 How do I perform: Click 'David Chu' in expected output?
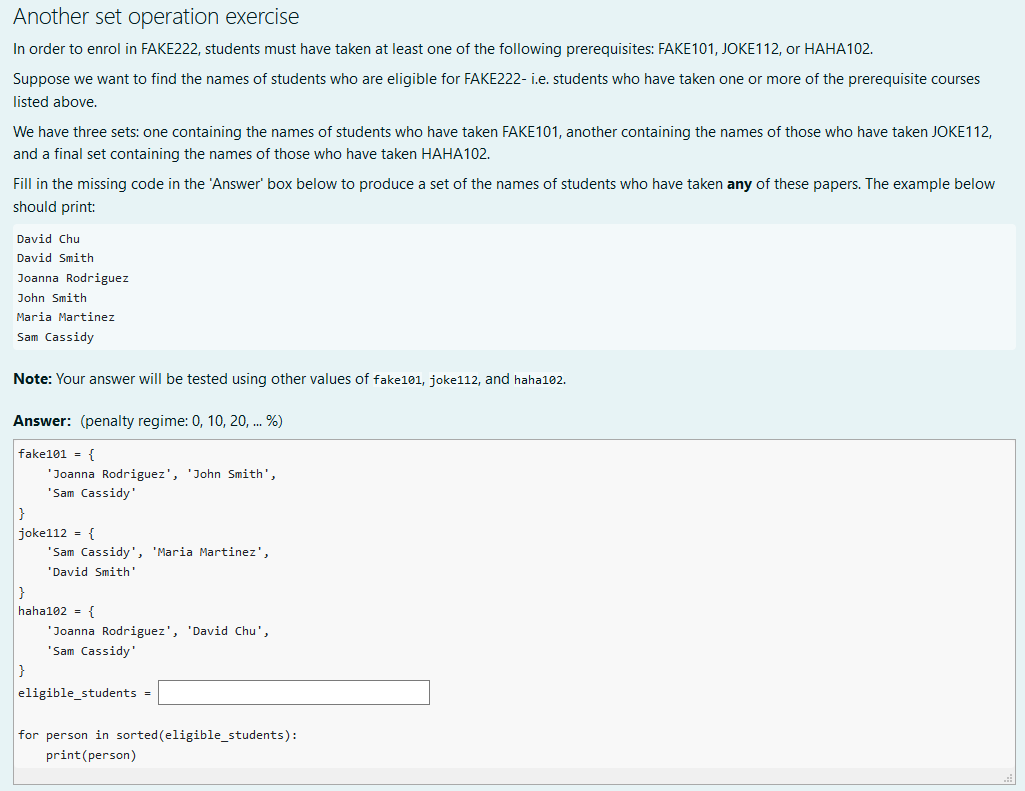48,239
